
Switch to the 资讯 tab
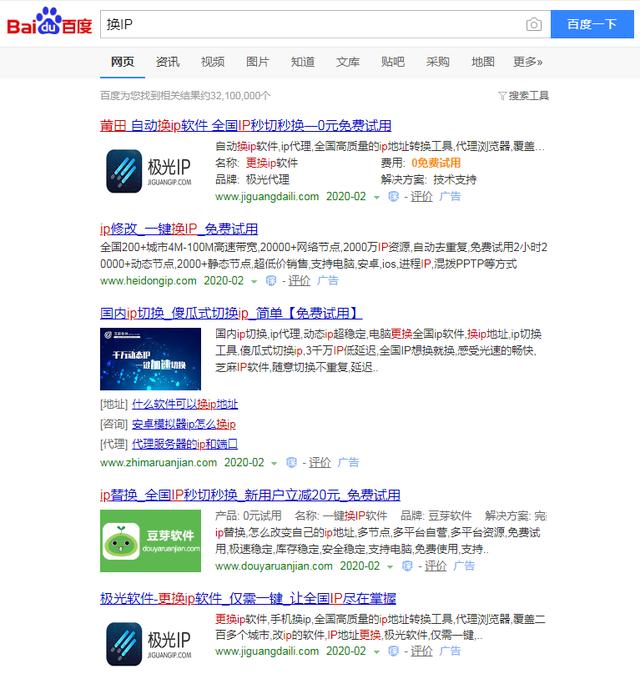[167, 62]
